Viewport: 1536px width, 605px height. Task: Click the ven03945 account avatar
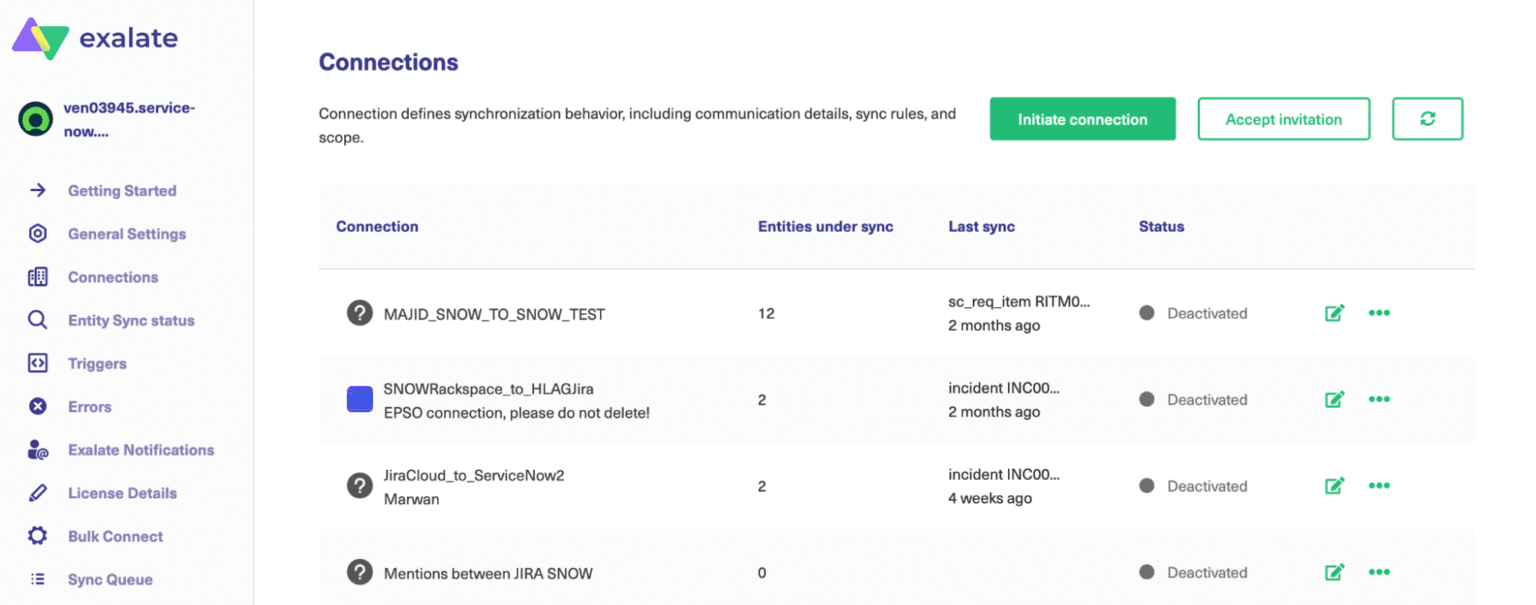34,118
